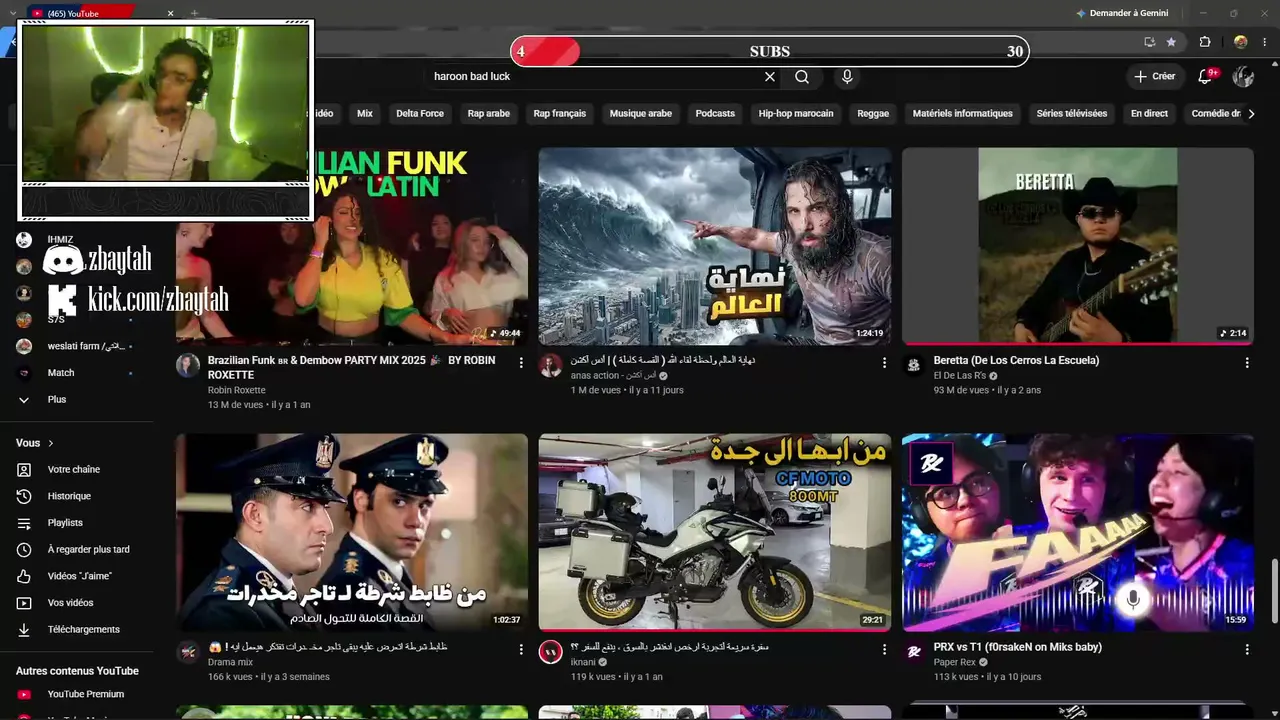Open more options for Iknani video

click(884, 650)
